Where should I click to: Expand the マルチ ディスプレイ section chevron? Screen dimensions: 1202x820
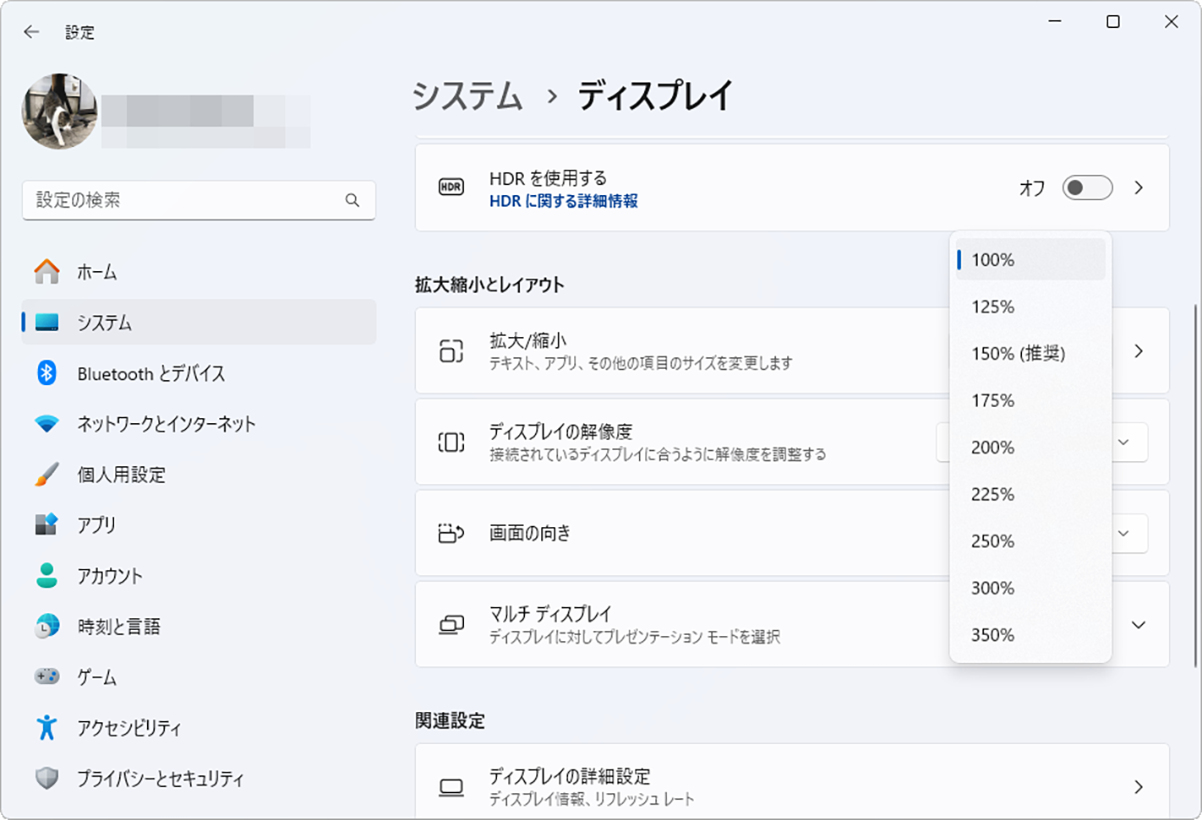pos(1138,625)
